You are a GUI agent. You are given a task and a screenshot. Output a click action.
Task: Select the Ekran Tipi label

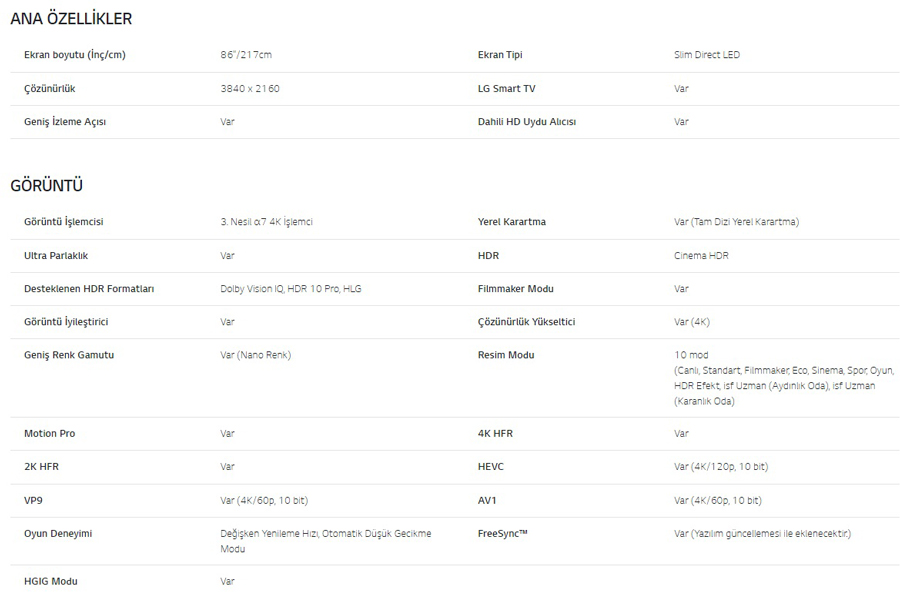click(500, 55)
